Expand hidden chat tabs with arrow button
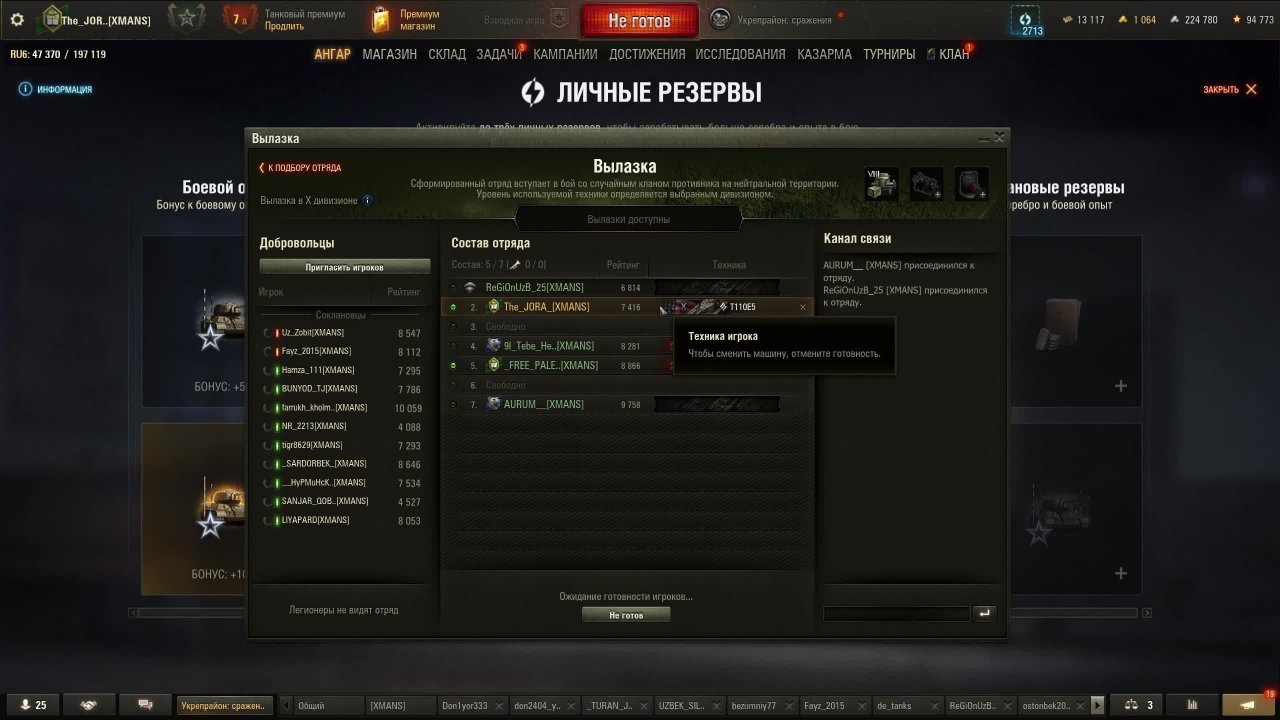The width and height of the screenshot is (1280, 720). 1098,705
